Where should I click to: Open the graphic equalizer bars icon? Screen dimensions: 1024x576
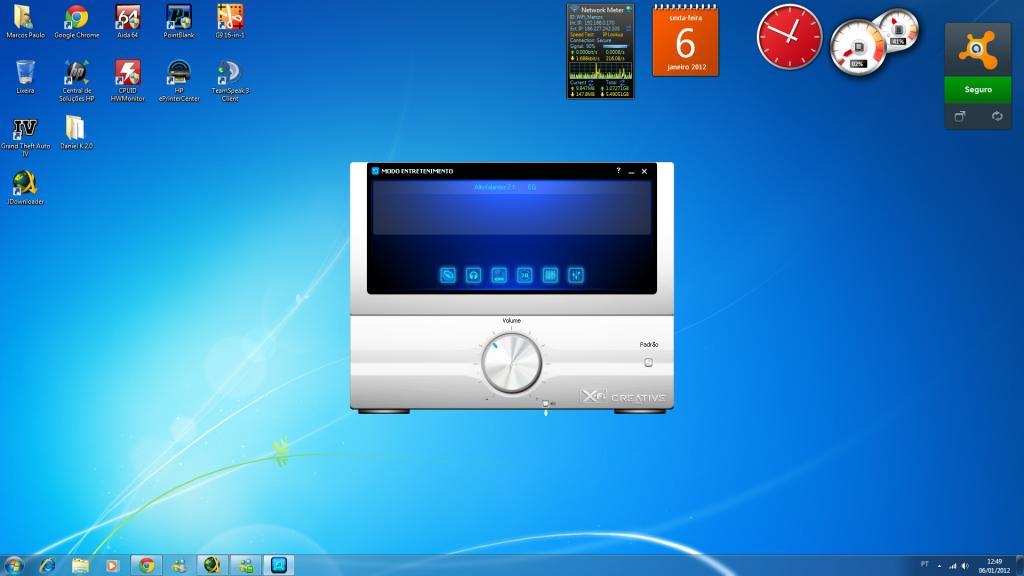550,275
